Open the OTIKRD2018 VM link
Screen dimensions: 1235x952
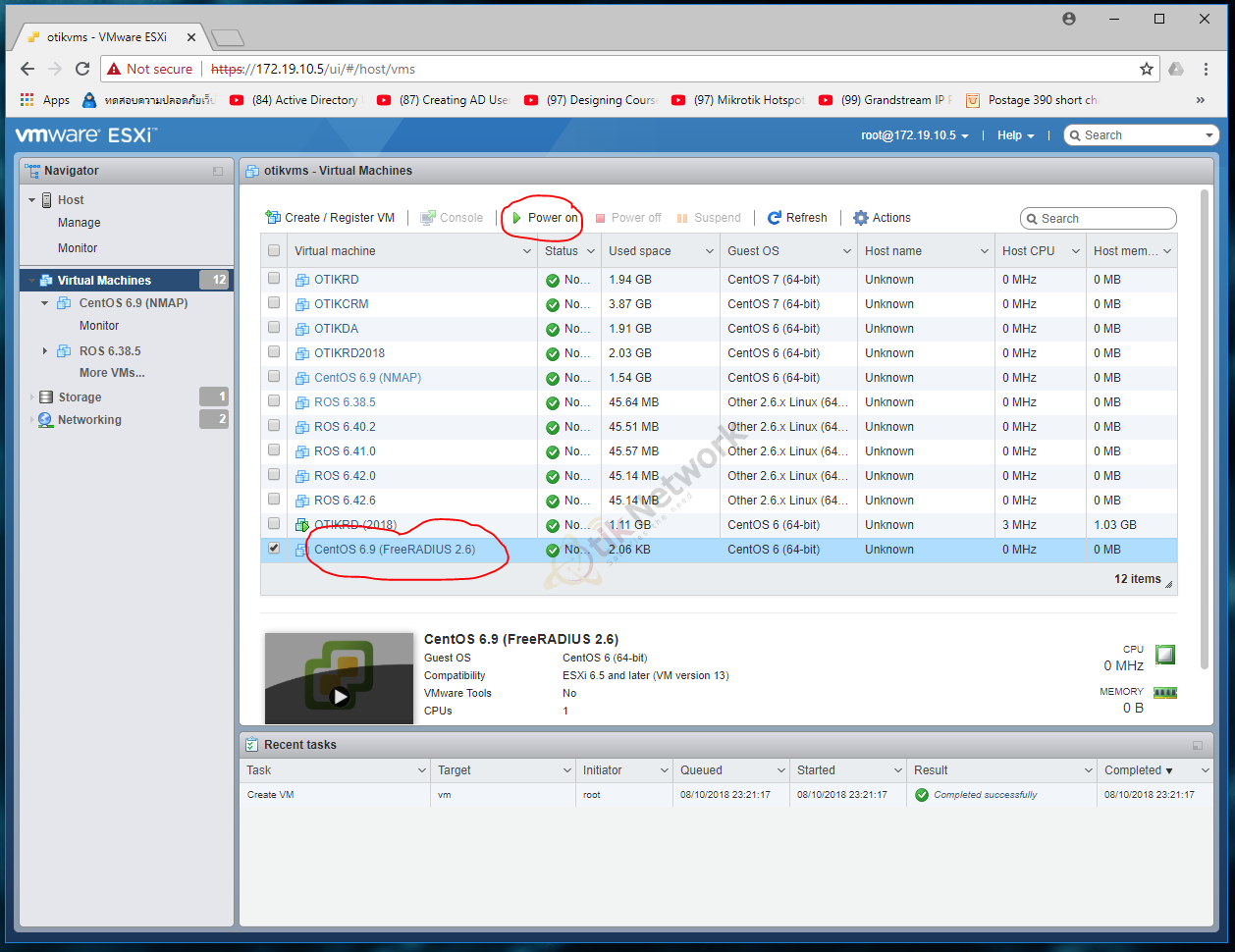349,353
